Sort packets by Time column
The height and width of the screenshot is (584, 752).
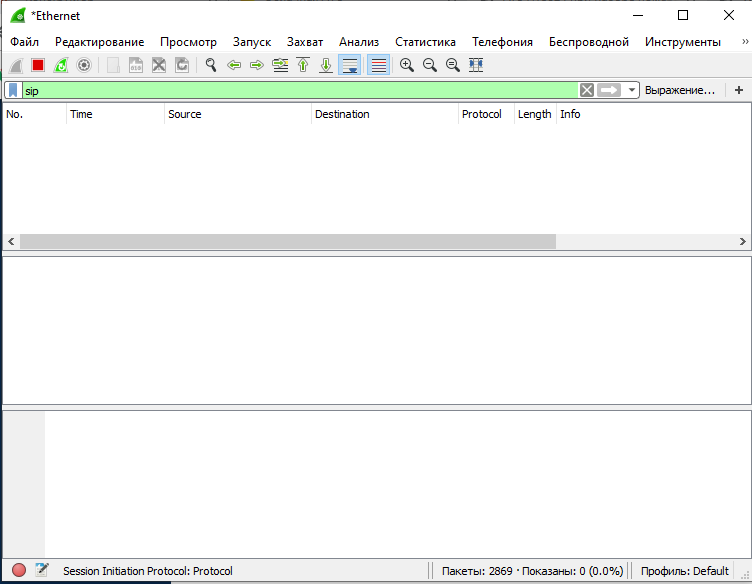(116, 114)
